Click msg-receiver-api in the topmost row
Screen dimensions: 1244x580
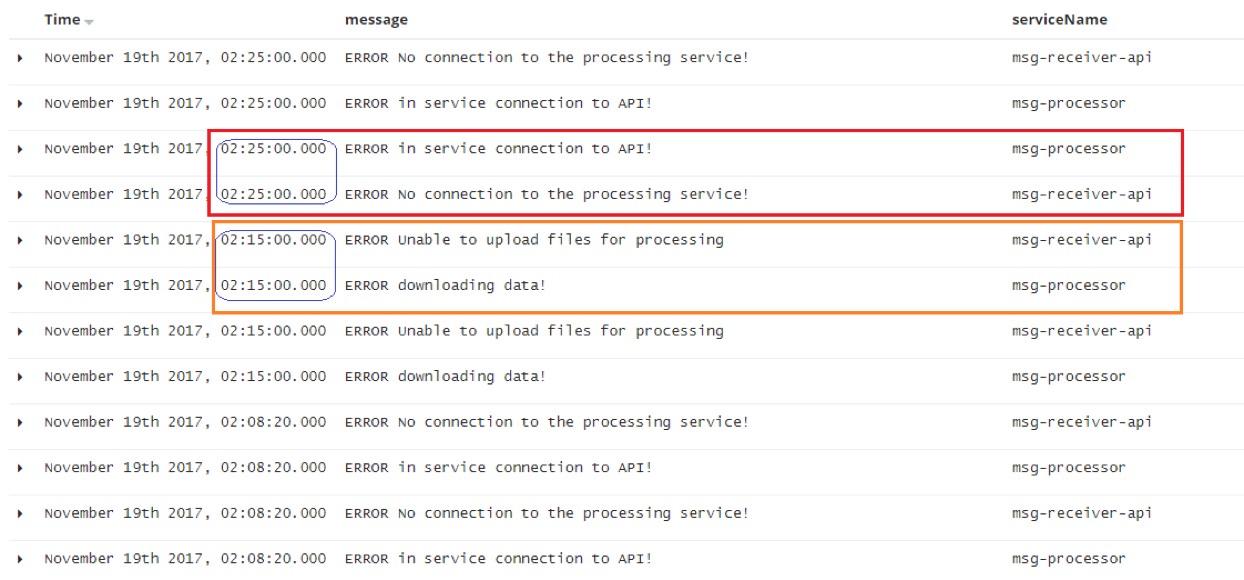[1081, 58]
